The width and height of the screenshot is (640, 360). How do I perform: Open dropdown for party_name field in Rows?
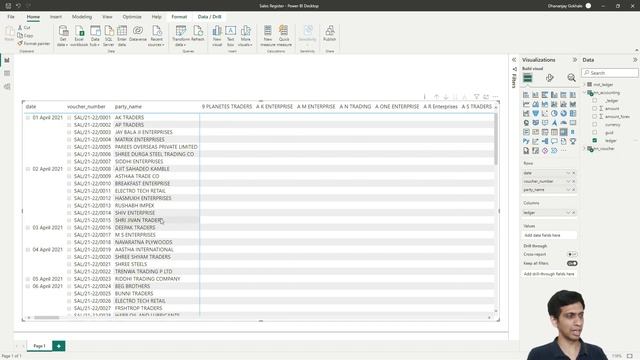[x=568, y=190]
